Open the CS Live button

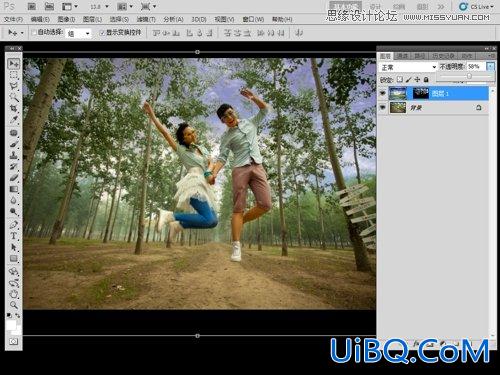coord(476,6)
